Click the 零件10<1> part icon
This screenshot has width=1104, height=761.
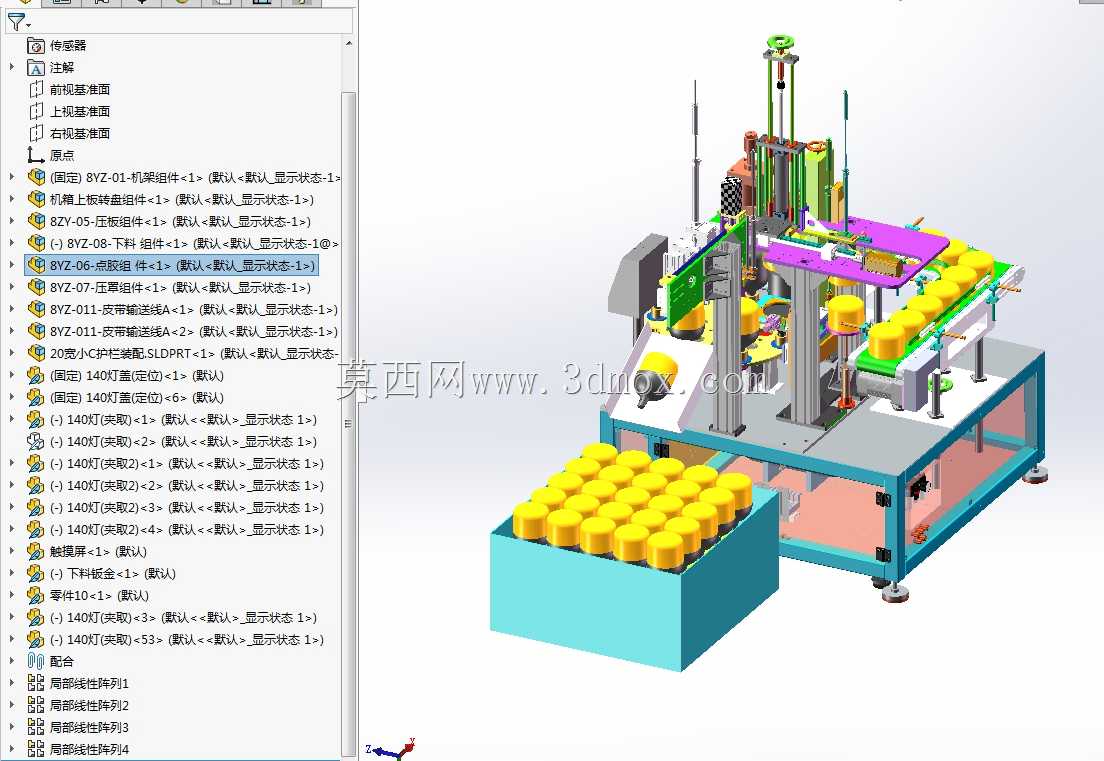point(36,596)
